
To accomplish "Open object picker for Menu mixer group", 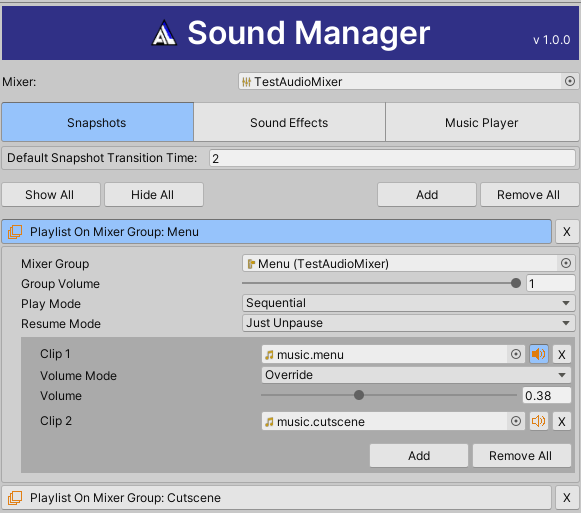I will (x=566, y=263).
